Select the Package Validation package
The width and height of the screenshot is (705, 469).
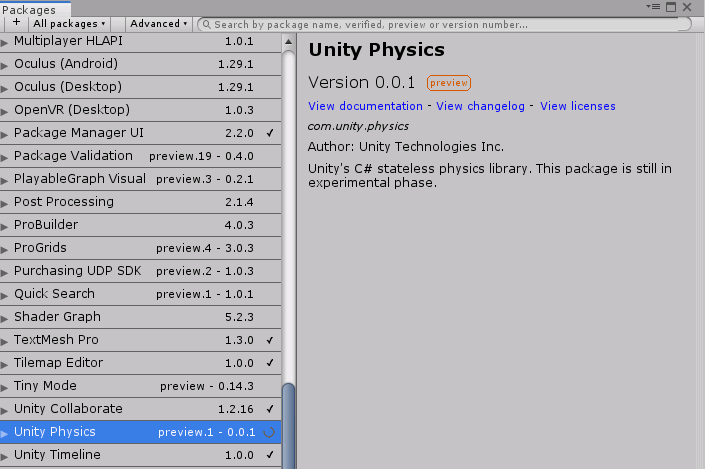(140, 156)
